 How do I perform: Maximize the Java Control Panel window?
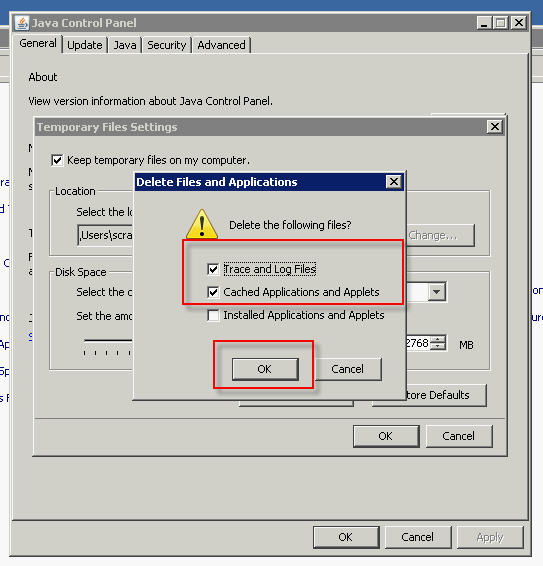coord(501,23)
